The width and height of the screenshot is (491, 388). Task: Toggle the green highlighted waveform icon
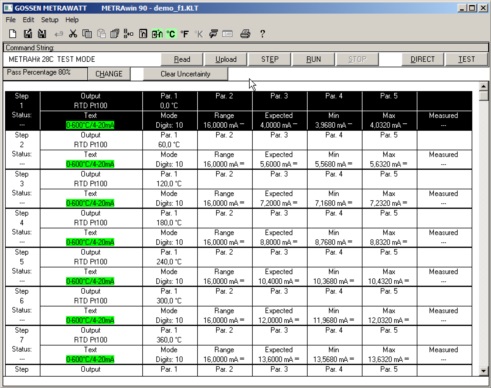157,34
